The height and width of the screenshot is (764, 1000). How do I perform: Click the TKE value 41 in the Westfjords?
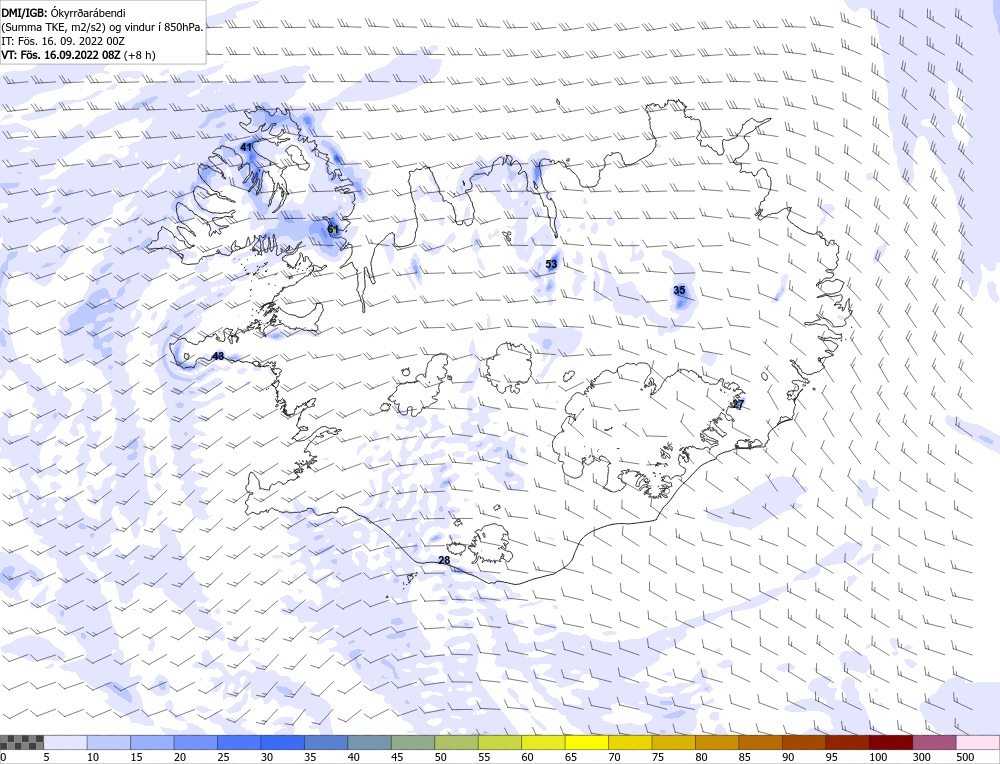point(246,147)
